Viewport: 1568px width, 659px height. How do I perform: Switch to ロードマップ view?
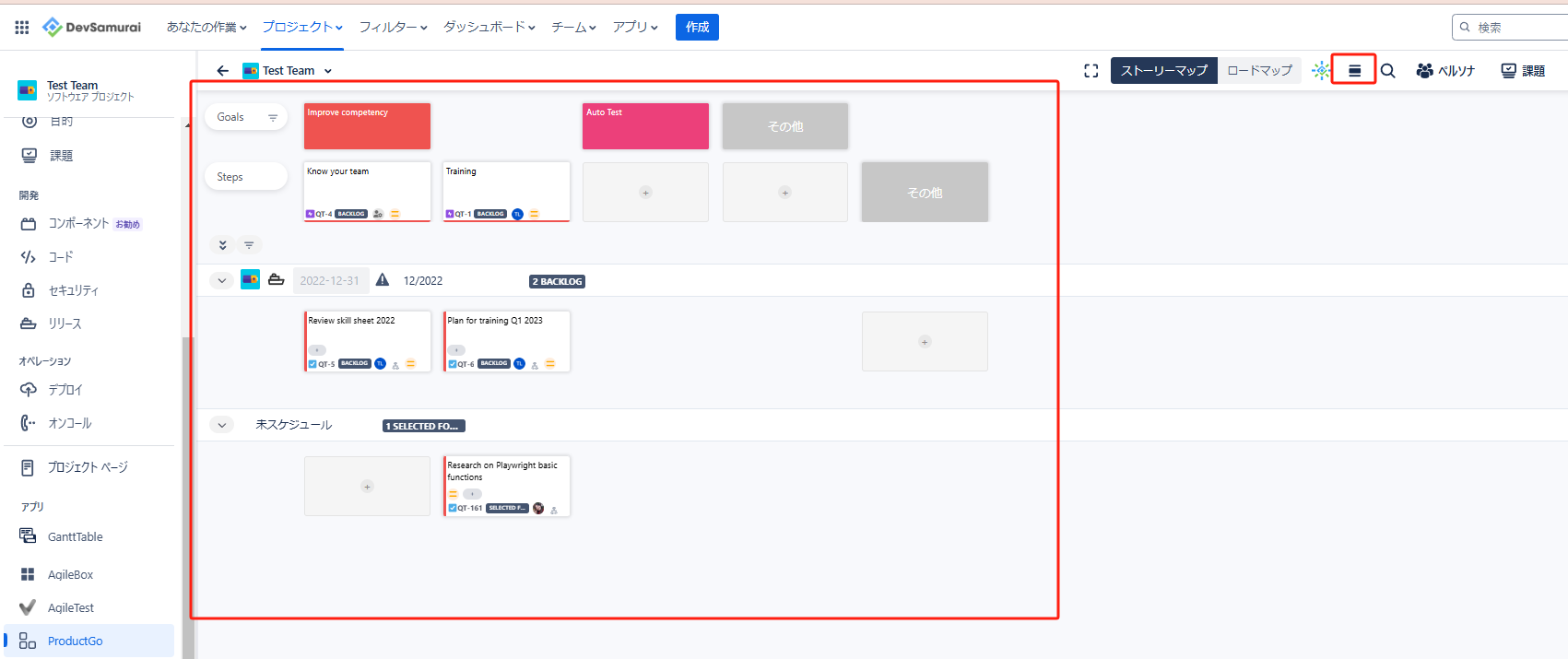(x=1259, y=71)
